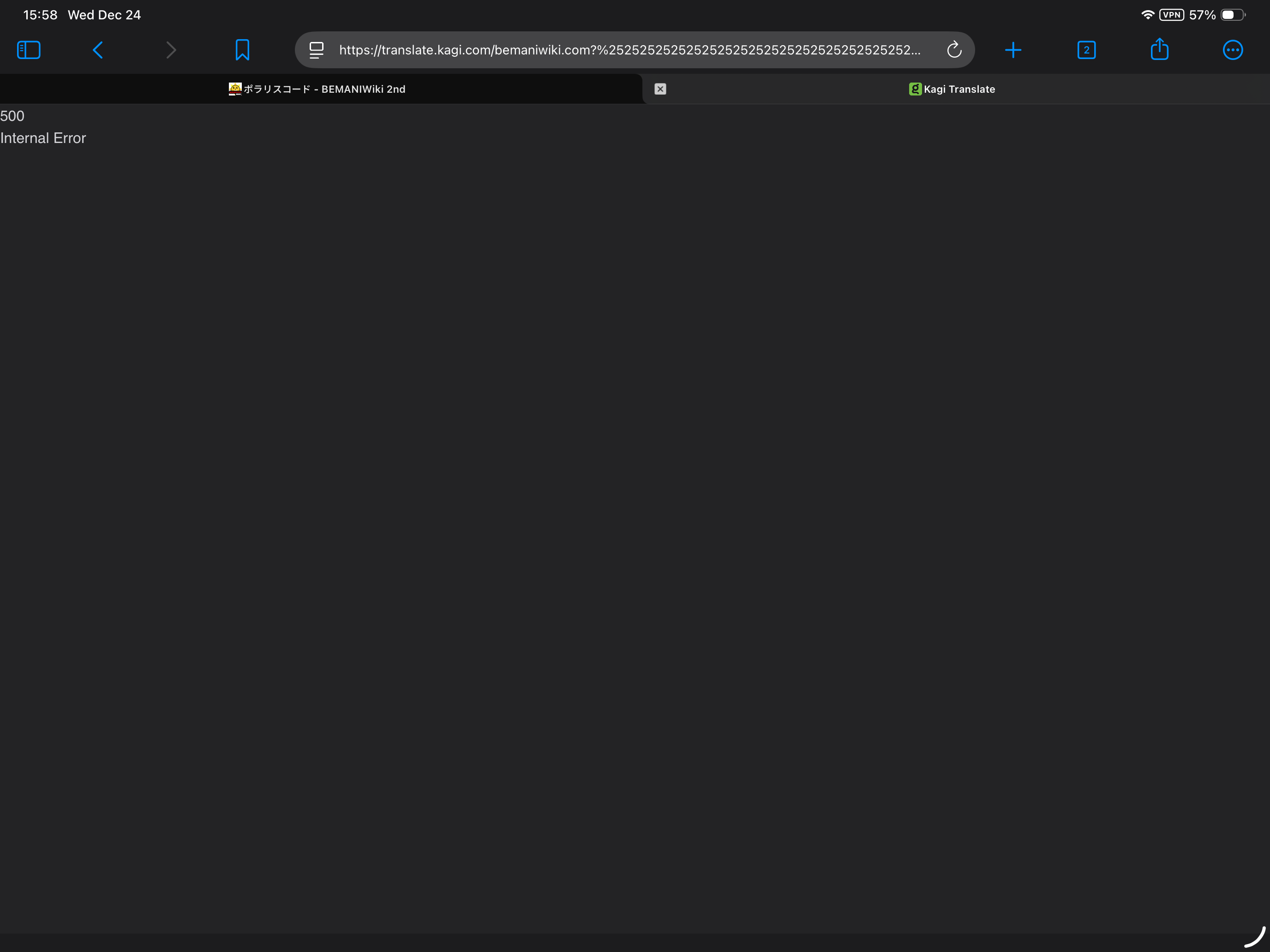Viewport: 1270px width, 952px height.
Task: Toggle the Safari sidebar icon
Action: (29, 50)
